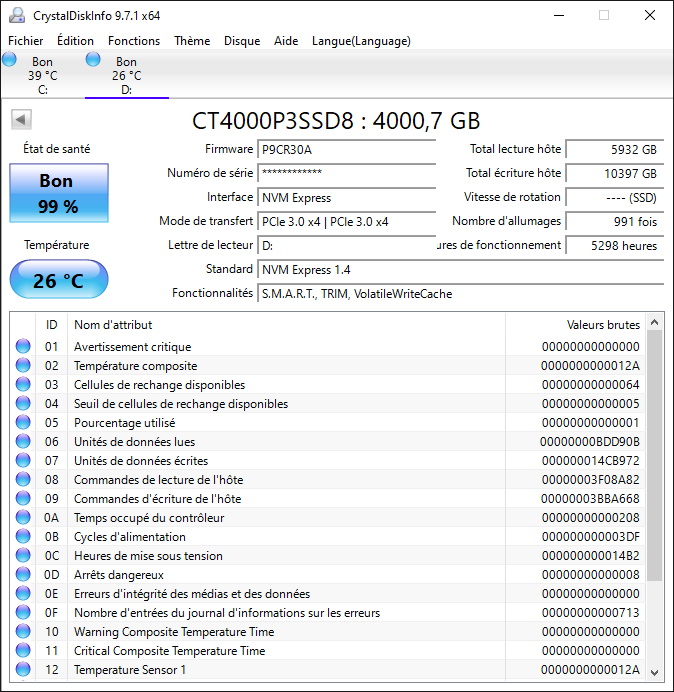Click the disk title CT4000P3SSD8 : 4000,7 GB

(x=336, y=120)
